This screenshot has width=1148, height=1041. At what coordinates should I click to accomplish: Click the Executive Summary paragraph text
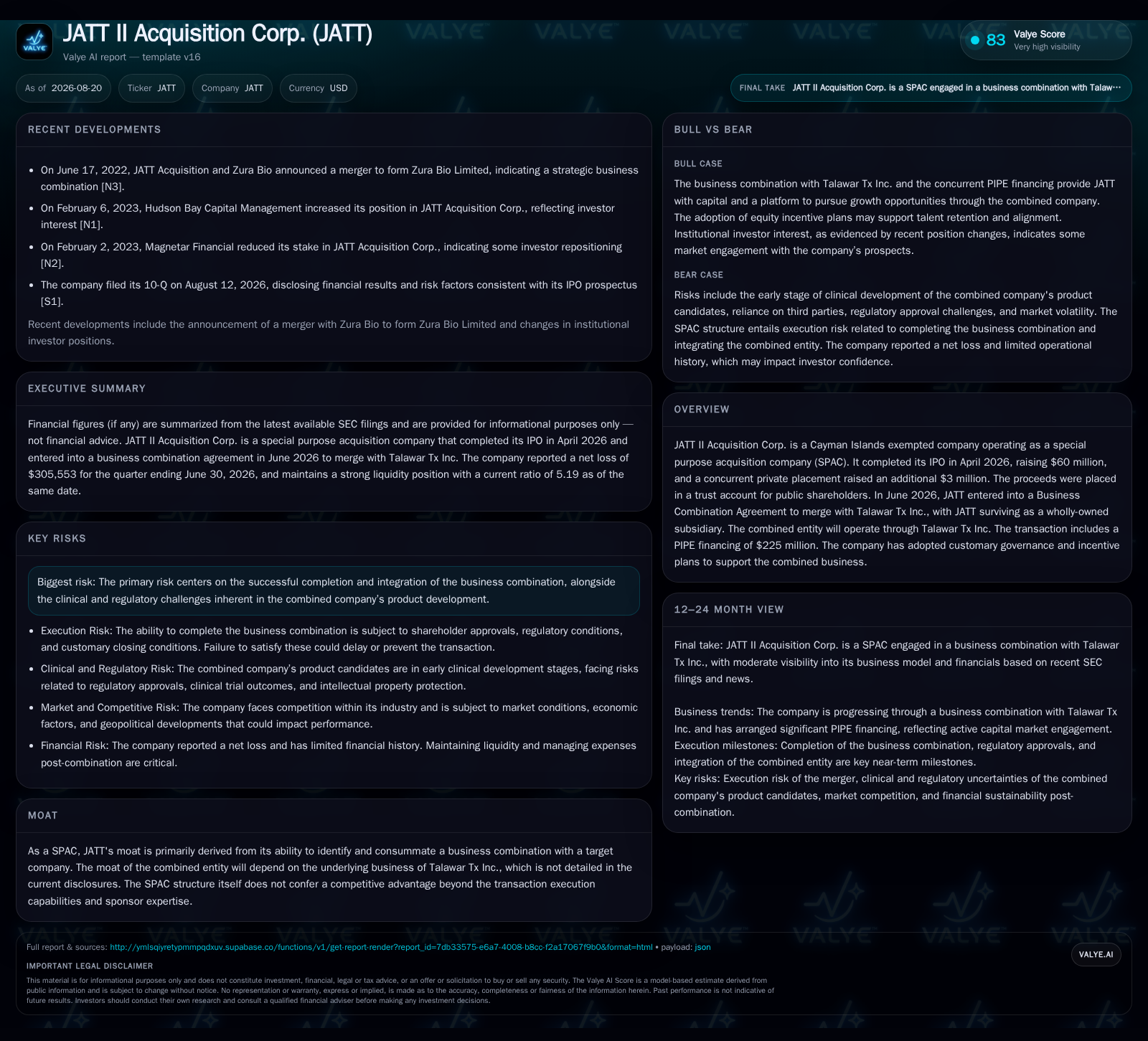tap(331, 458)
